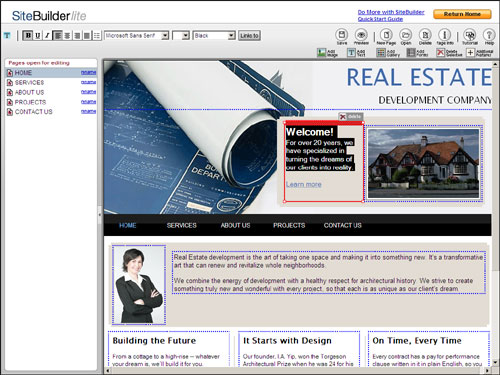The height and width of the screenshot is (375, 500).
Task: Toggle Italic formatting button
Action: [47, 35]
